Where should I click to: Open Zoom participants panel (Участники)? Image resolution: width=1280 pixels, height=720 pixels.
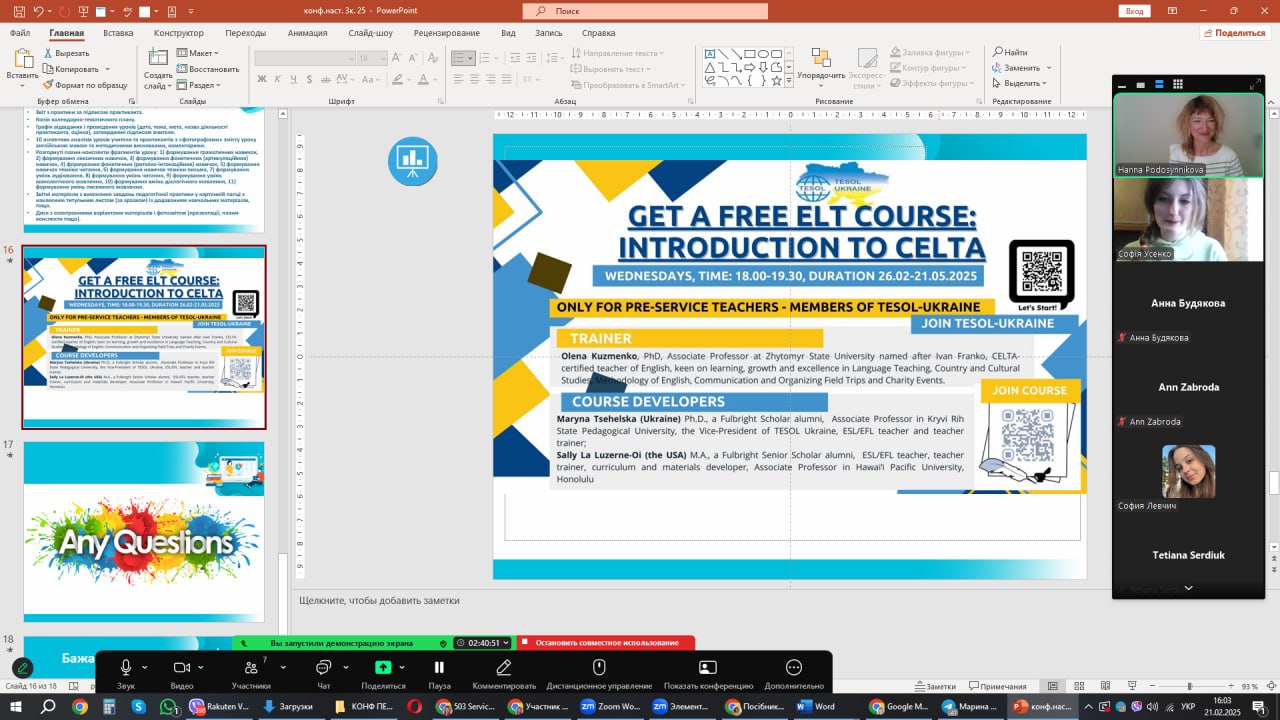pyautogui.click(x=251, y=673)
